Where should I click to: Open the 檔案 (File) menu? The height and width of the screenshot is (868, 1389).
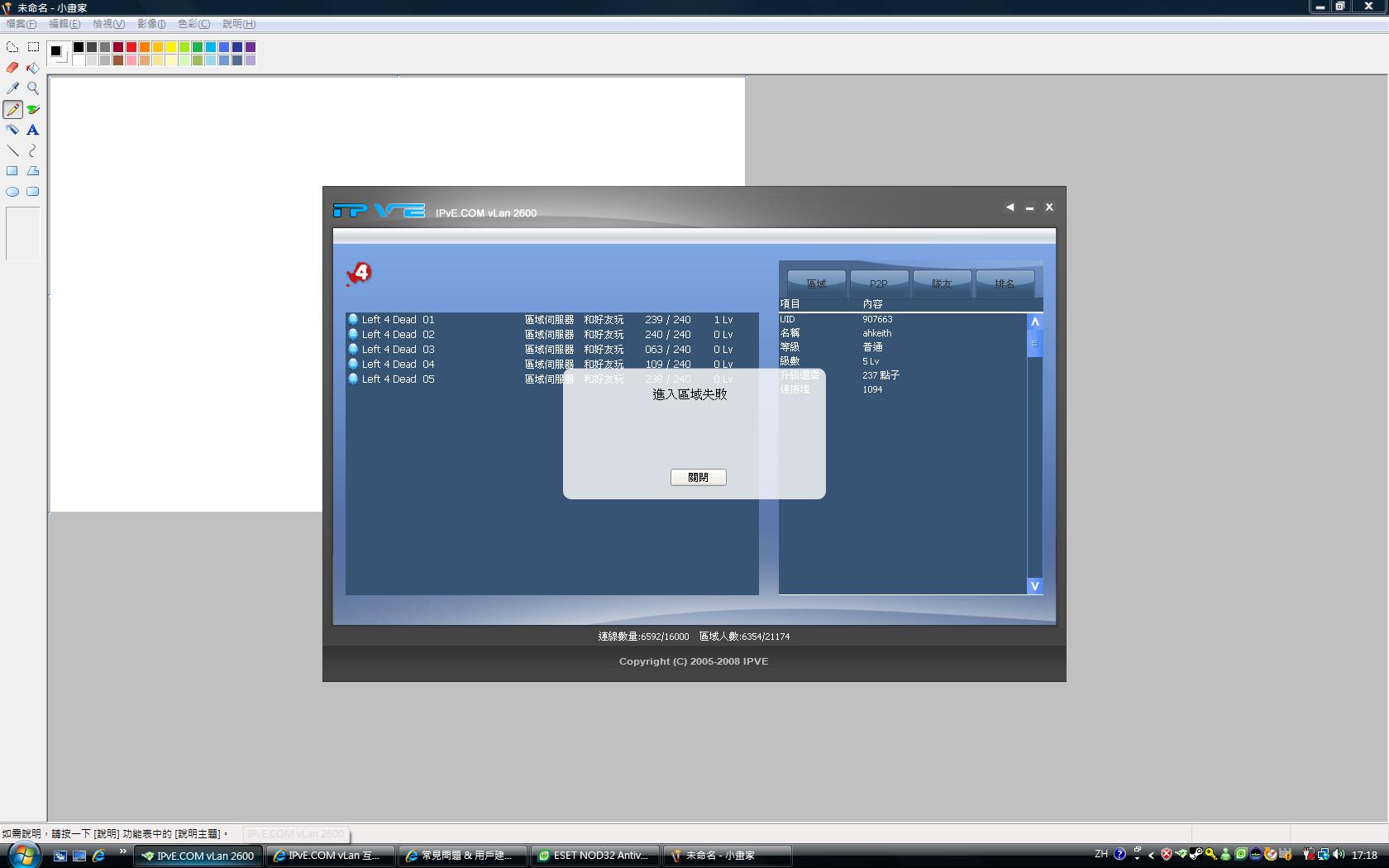21,24
